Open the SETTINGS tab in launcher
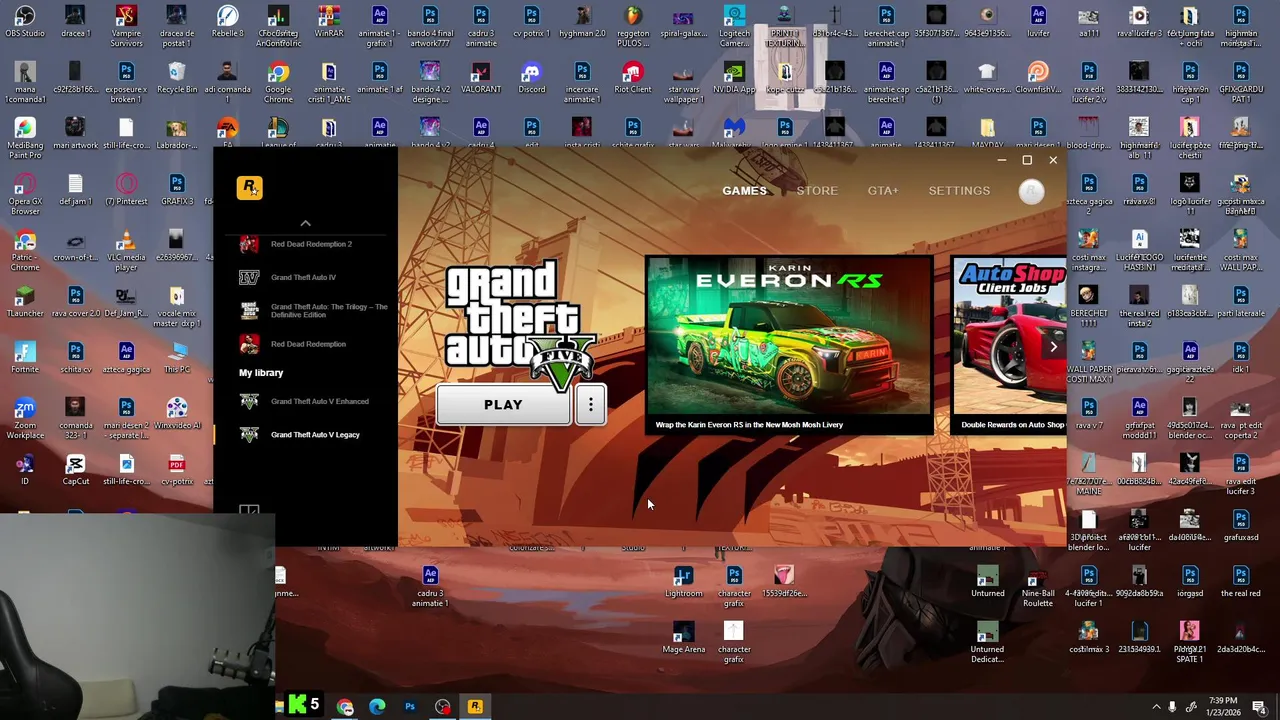Viewport: 1280px width, 720px height. pos(959,191)
